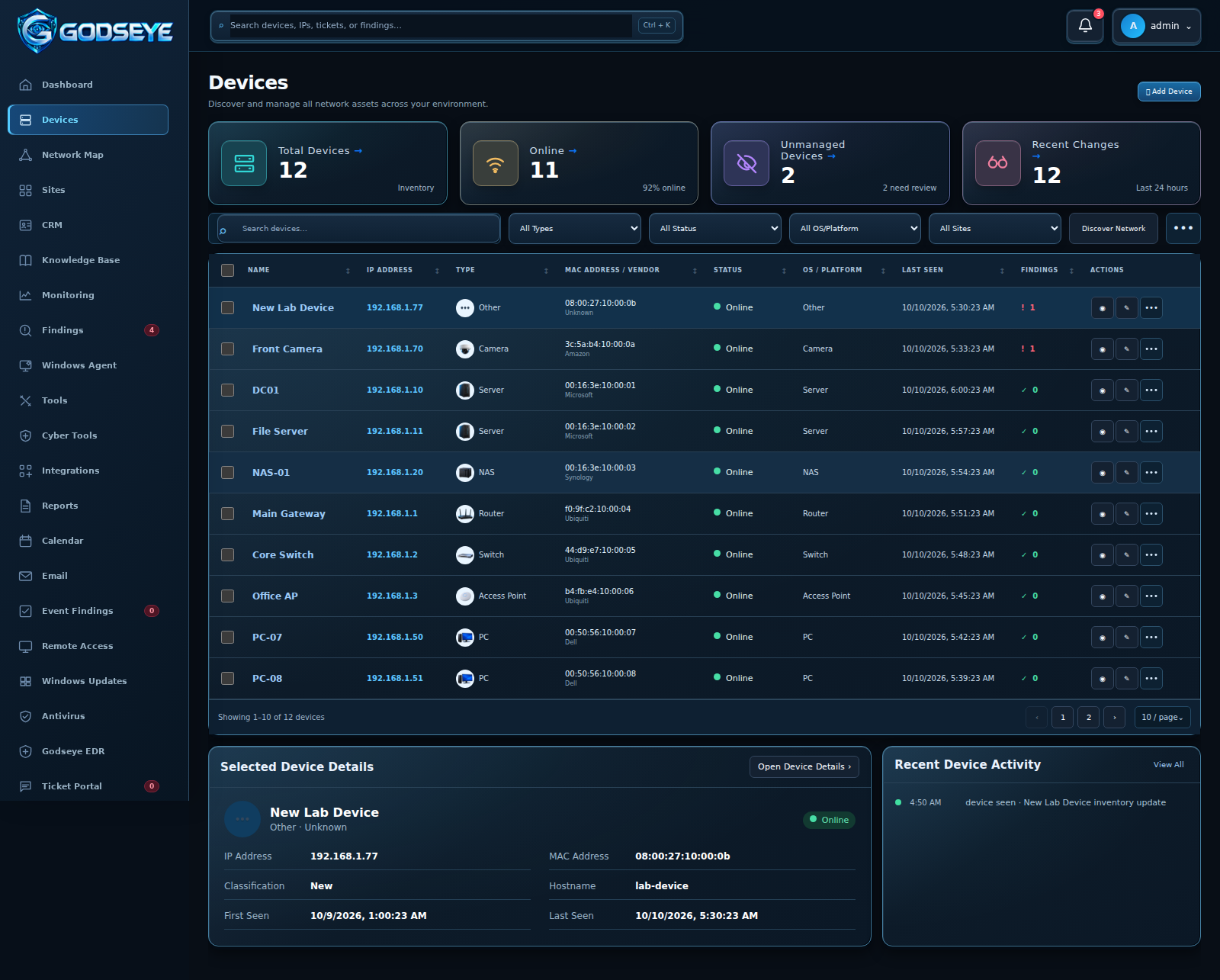Screen dimensions: 1220x980
Task: Edit the Front Camera device pencil icon
Action: (x=1127, y=349)
